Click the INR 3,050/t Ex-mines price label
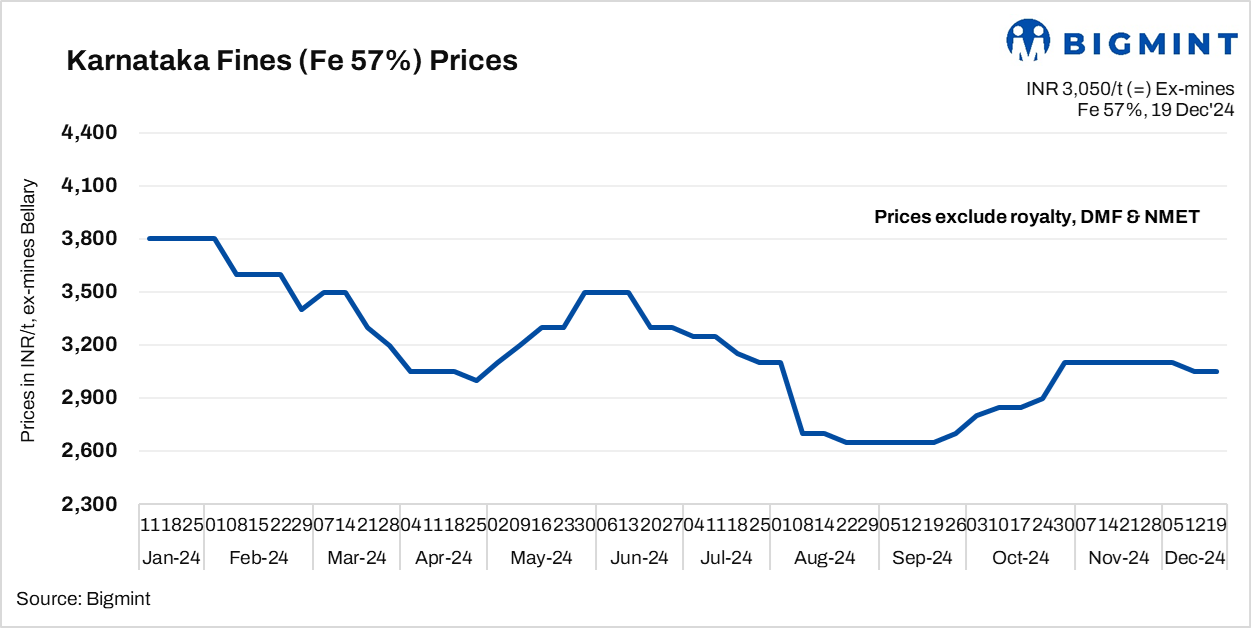The width and height of the screenshot is (1251, 628). [x=1130, y=89]
